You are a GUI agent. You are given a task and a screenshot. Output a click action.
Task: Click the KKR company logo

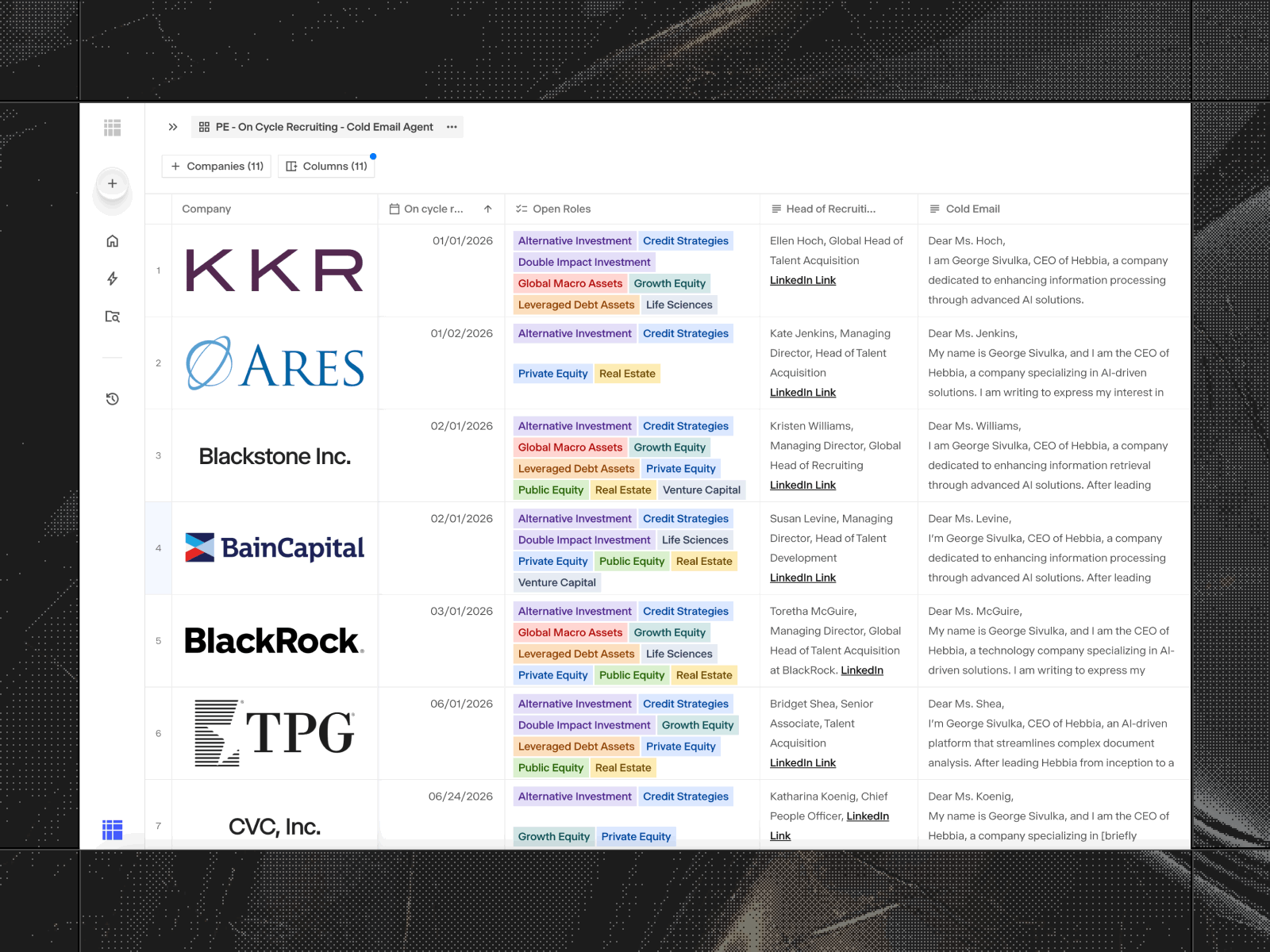(x=275, y=271)
